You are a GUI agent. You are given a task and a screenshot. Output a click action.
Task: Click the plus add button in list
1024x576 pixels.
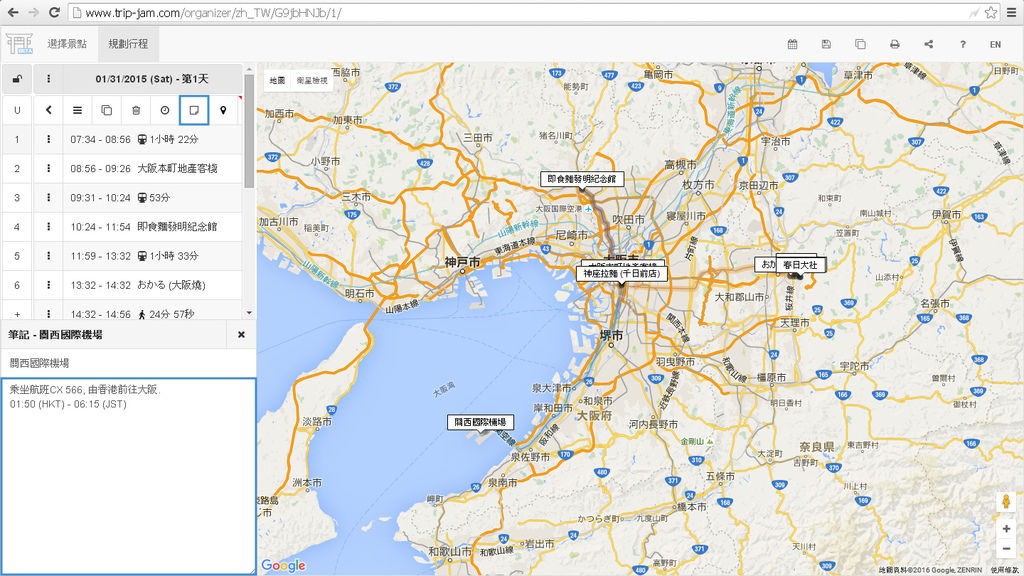click(17, 313)
